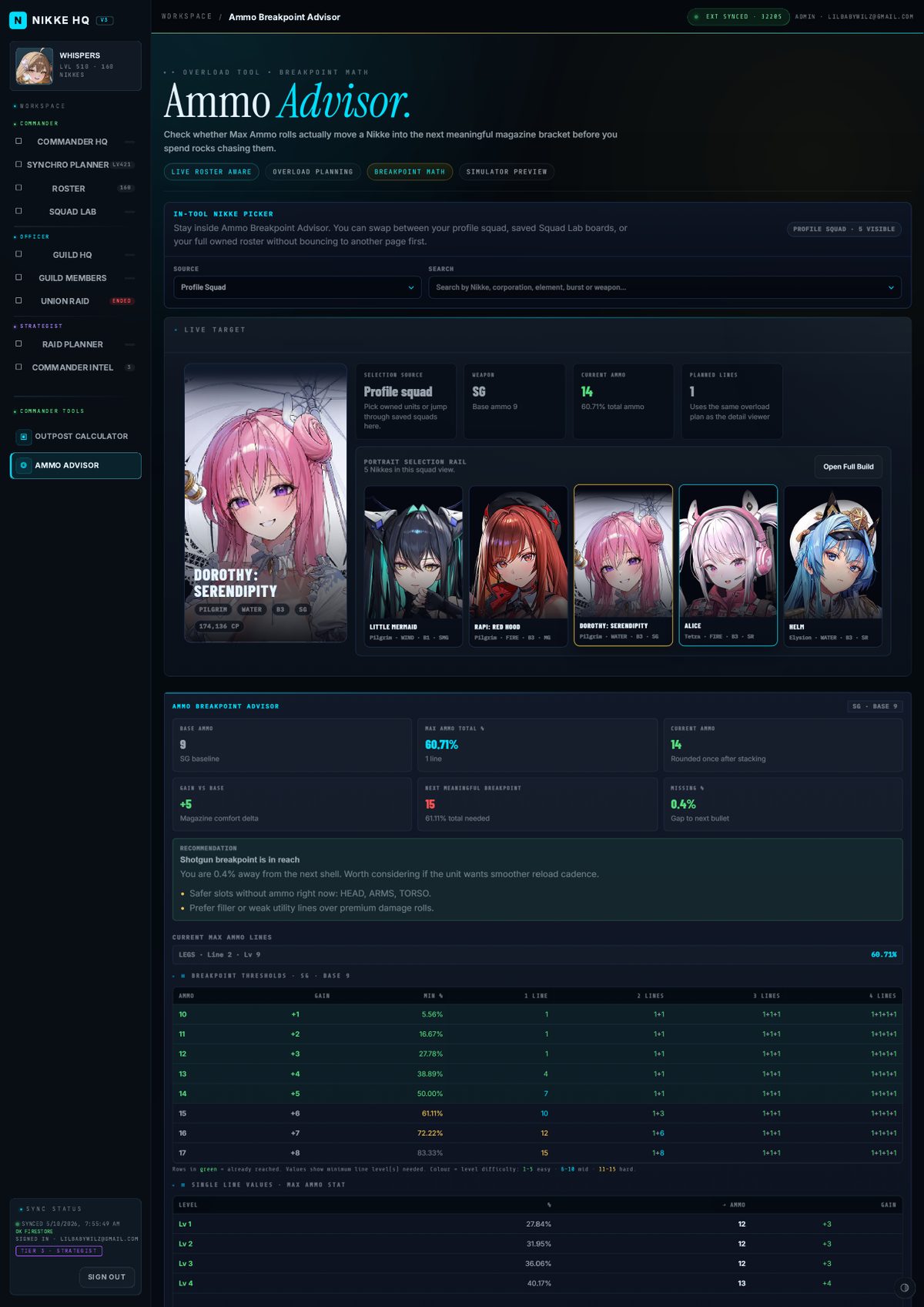Click the green sync dot in EXT SYNCED pill
Screen dimensions: 924x1307
[x=696, y=16]
